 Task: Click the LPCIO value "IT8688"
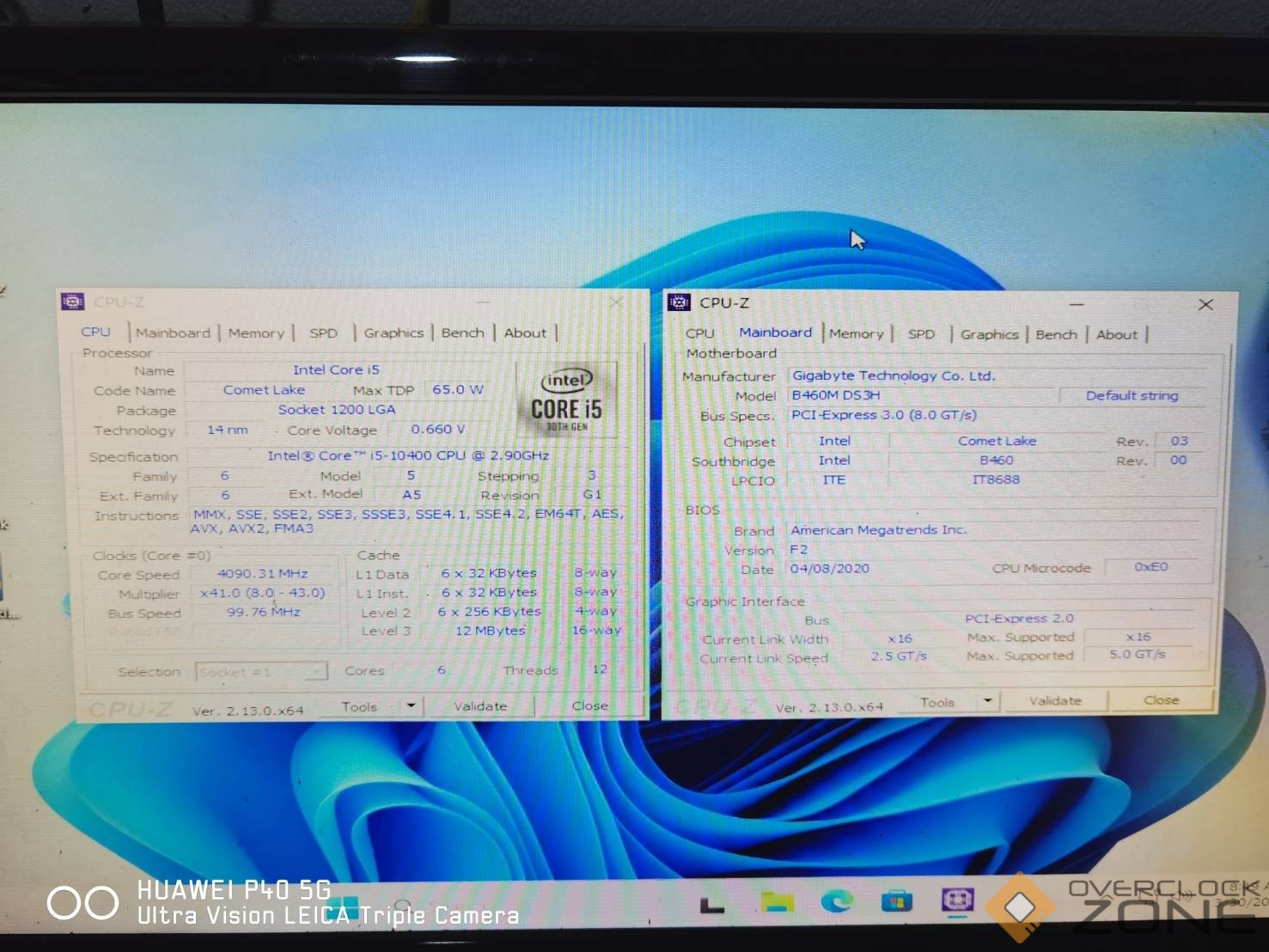(996, 479)
